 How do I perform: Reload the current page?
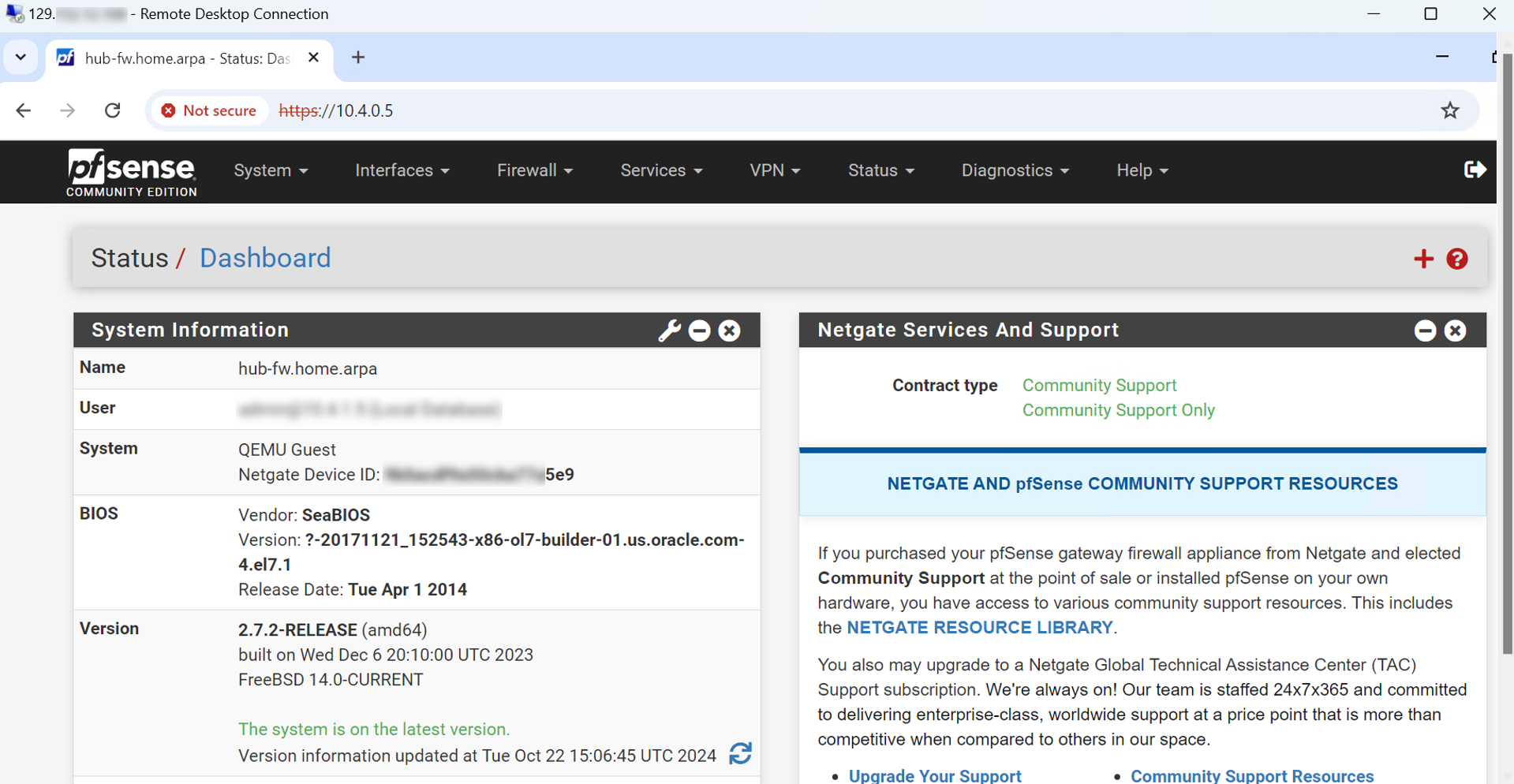pyautogui.click(x=113, y=110)
